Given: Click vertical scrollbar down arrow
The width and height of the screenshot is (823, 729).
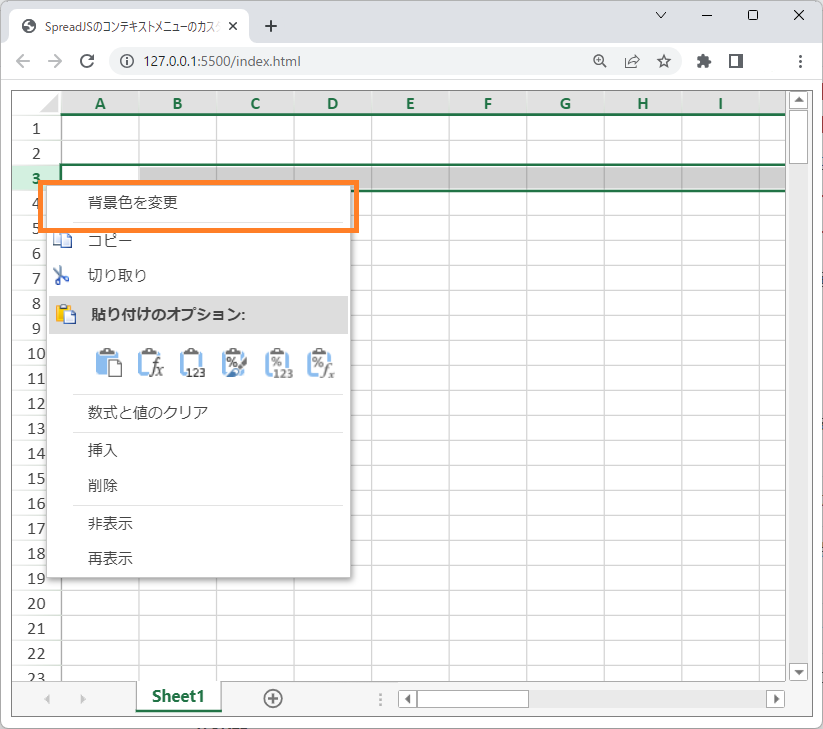Looking at the screenshot, I should pos(798,672).
